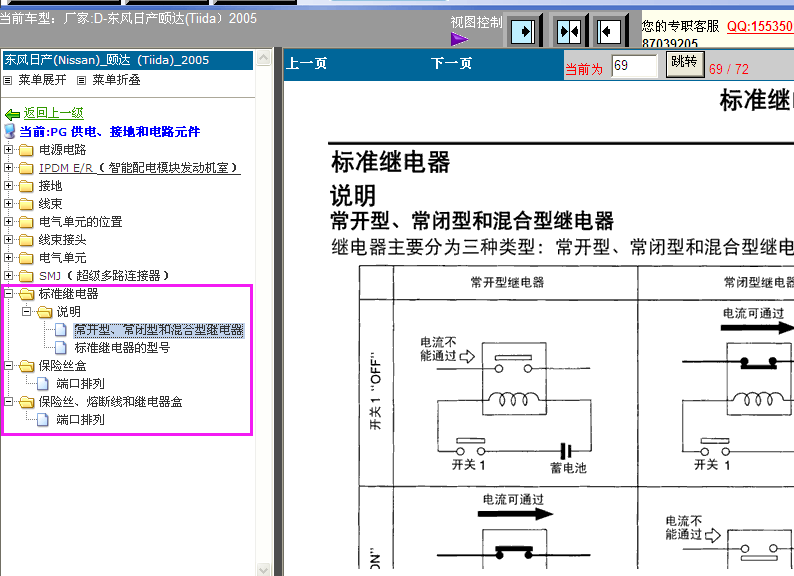This screenshot has height=576, width=794.
Task: Click the collapse-left view control icon
Action: [608, 31]
